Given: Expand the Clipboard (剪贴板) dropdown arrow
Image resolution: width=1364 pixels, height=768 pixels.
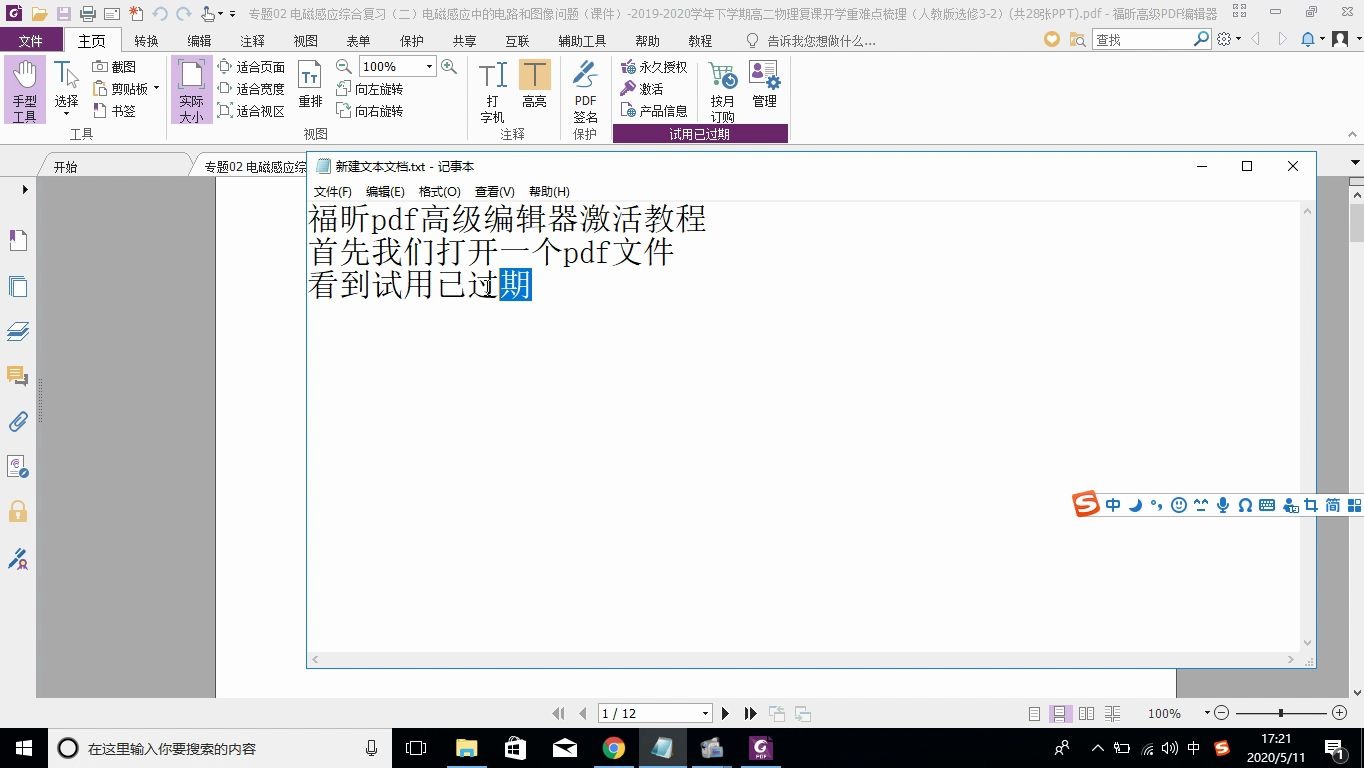Looking at the screenshot, I should tap(156, 89).
